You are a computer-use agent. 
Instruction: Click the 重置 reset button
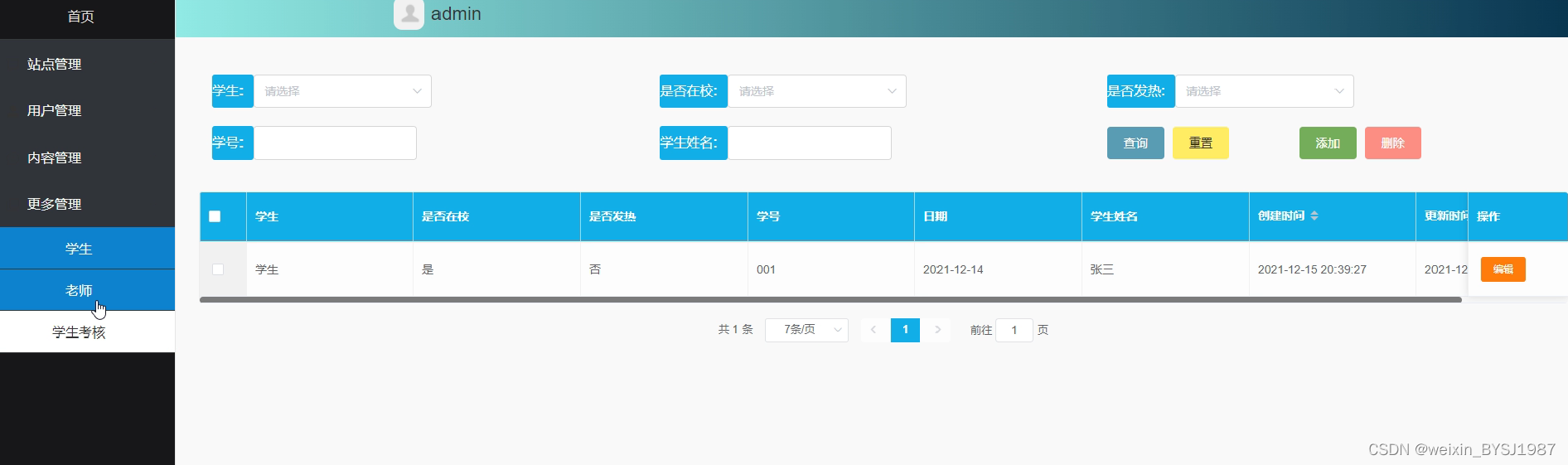pyautogui.click(x=1201, y=143)
